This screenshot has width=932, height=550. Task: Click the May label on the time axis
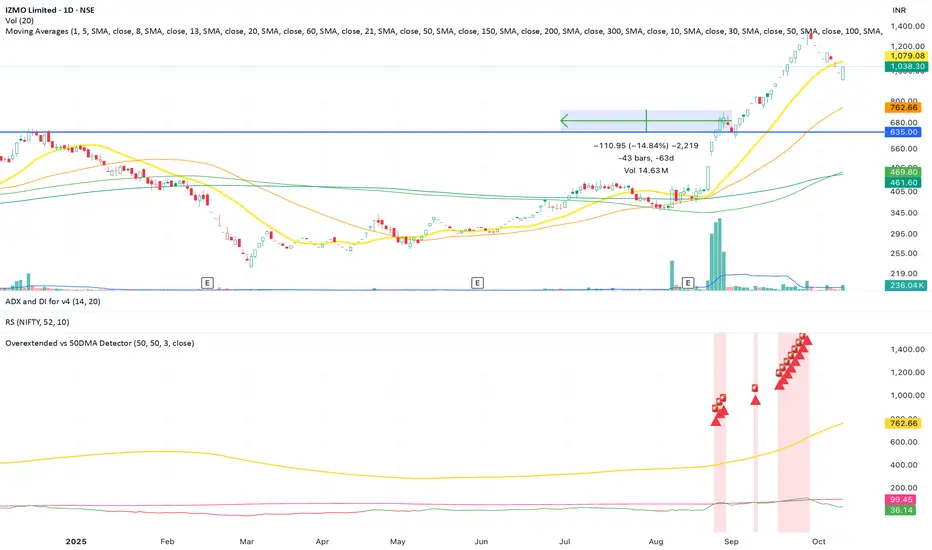tap(398, 542)
